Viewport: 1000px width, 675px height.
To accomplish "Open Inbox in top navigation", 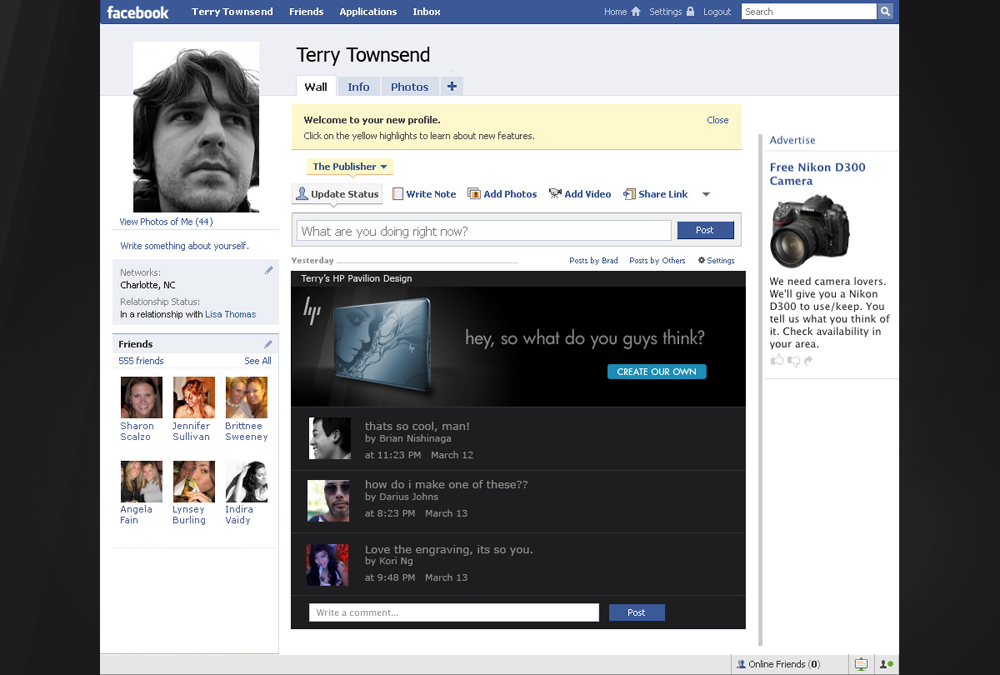I will [427, 11].
